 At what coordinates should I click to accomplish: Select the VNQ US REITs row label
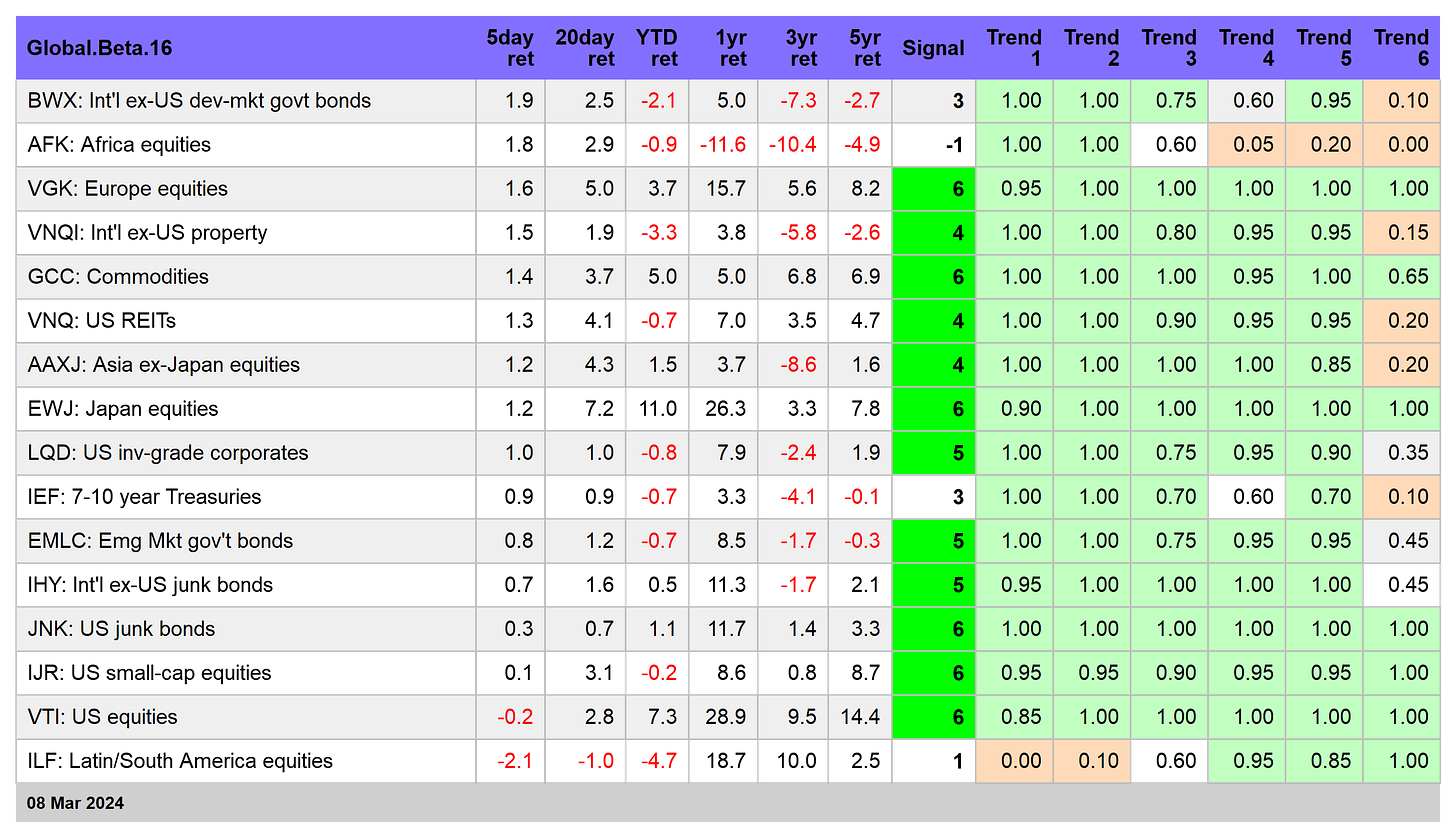tap(102, 321)
